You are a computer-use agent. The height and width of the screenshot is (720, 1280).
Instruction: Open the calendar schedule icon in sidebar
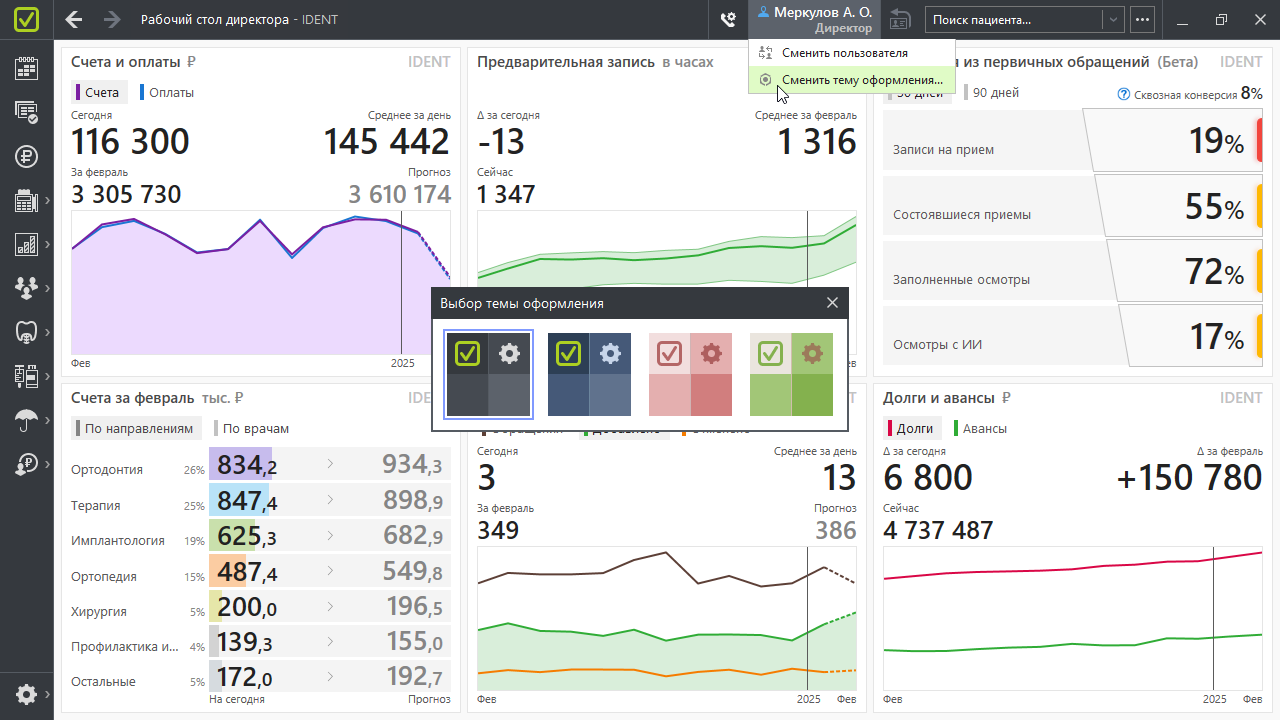[x=26, y=68]
